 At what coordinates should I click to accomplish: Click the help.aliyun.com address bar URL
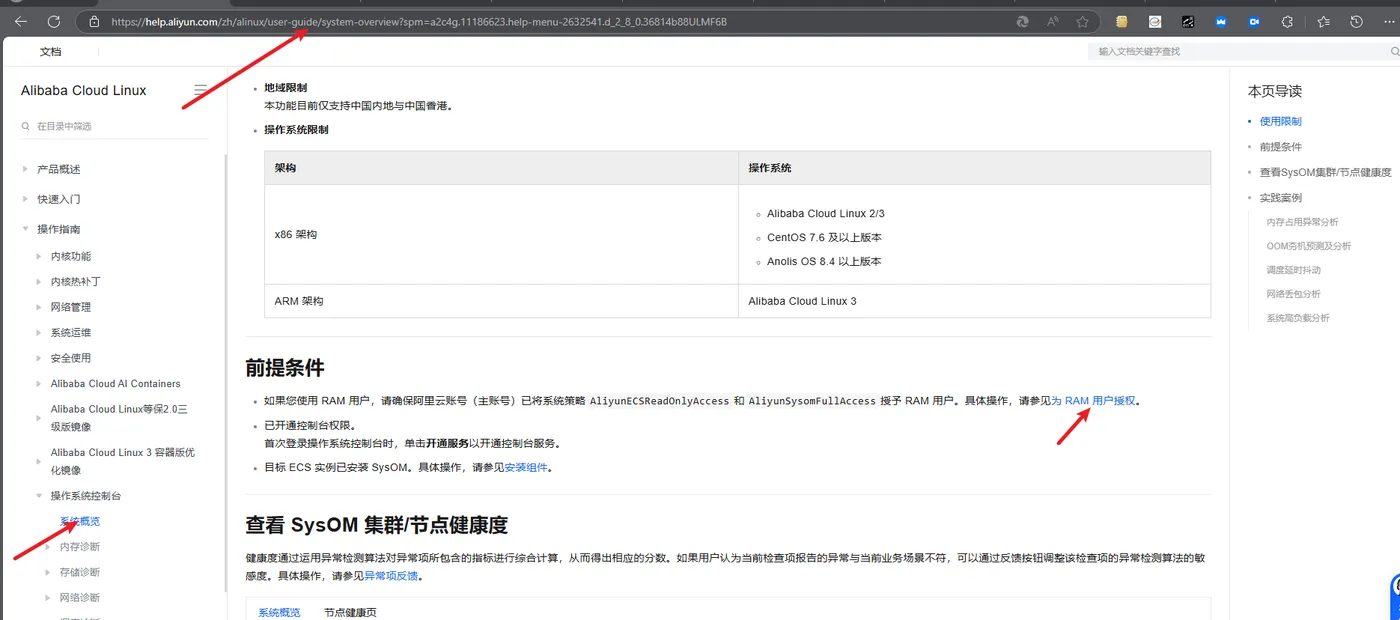pyautogui.click(x=420, y=21)
